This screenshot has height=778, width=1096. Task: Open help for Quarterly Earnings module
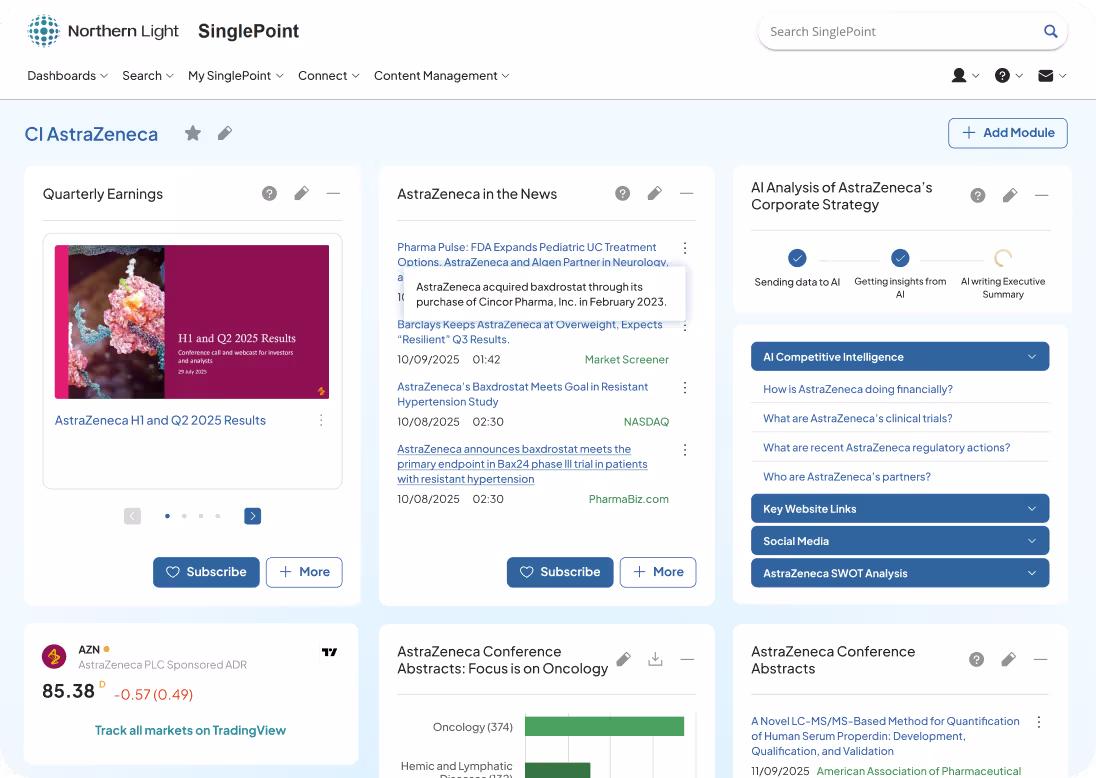coord(269,194)
